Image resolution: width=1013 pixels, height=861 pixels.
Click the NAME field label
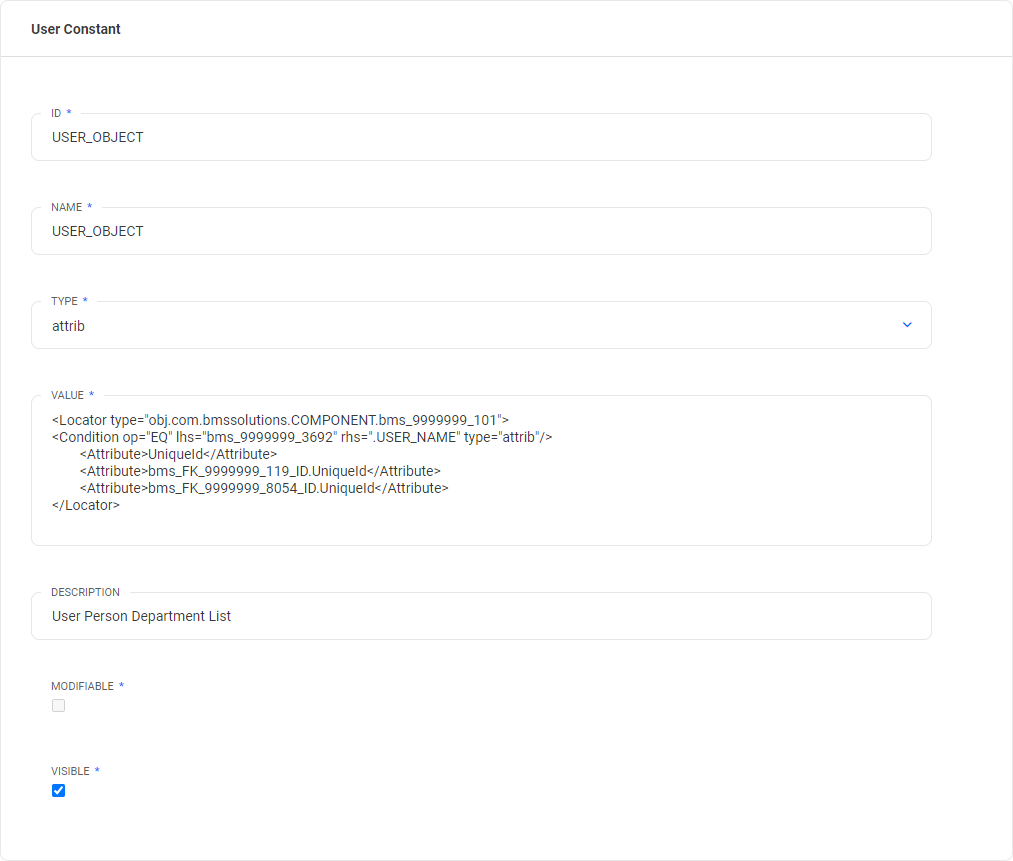[66, 207]
